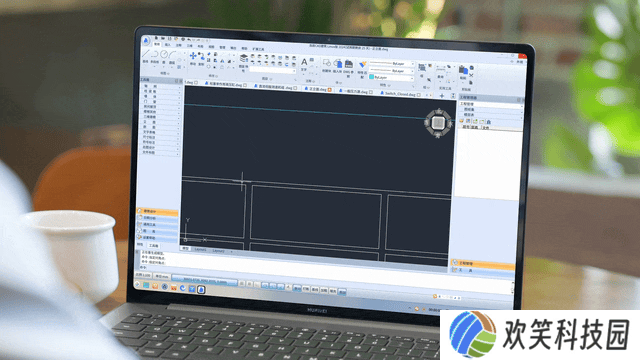Toggle the last highlighted status bar button

pyautogui.click(x=342, y=291)
